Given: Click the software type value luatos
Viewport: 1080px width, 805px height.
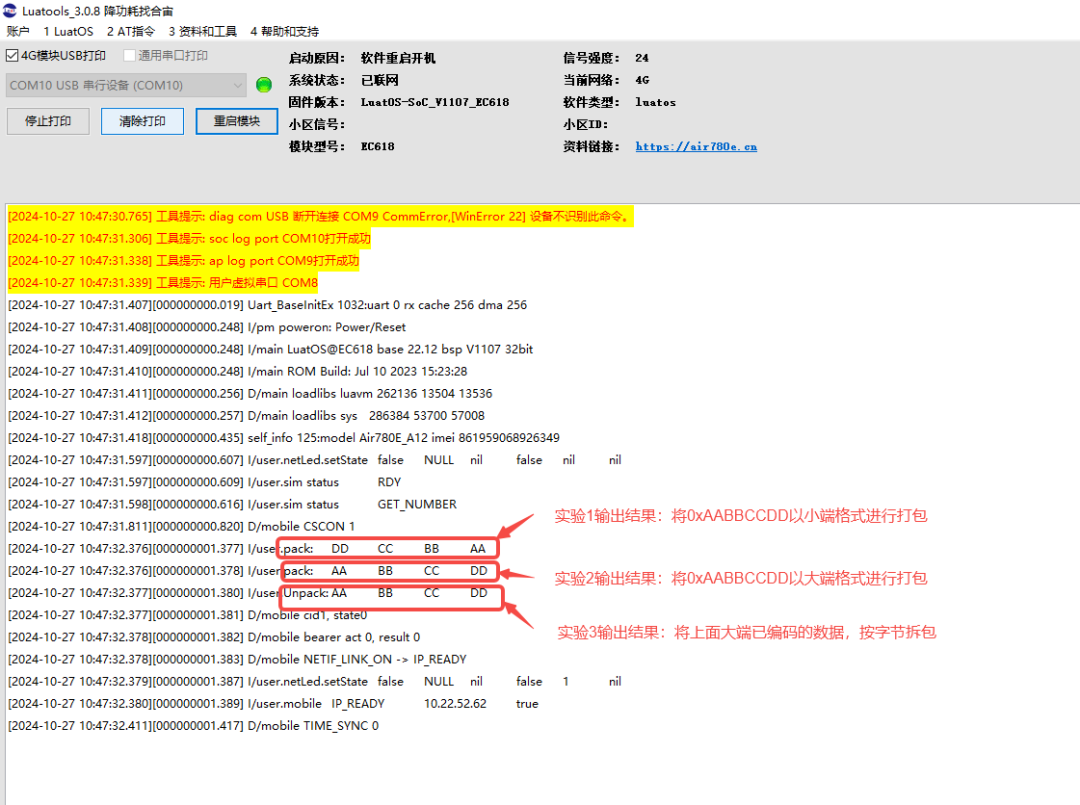Looking at the screenshot, I should 655,102.
